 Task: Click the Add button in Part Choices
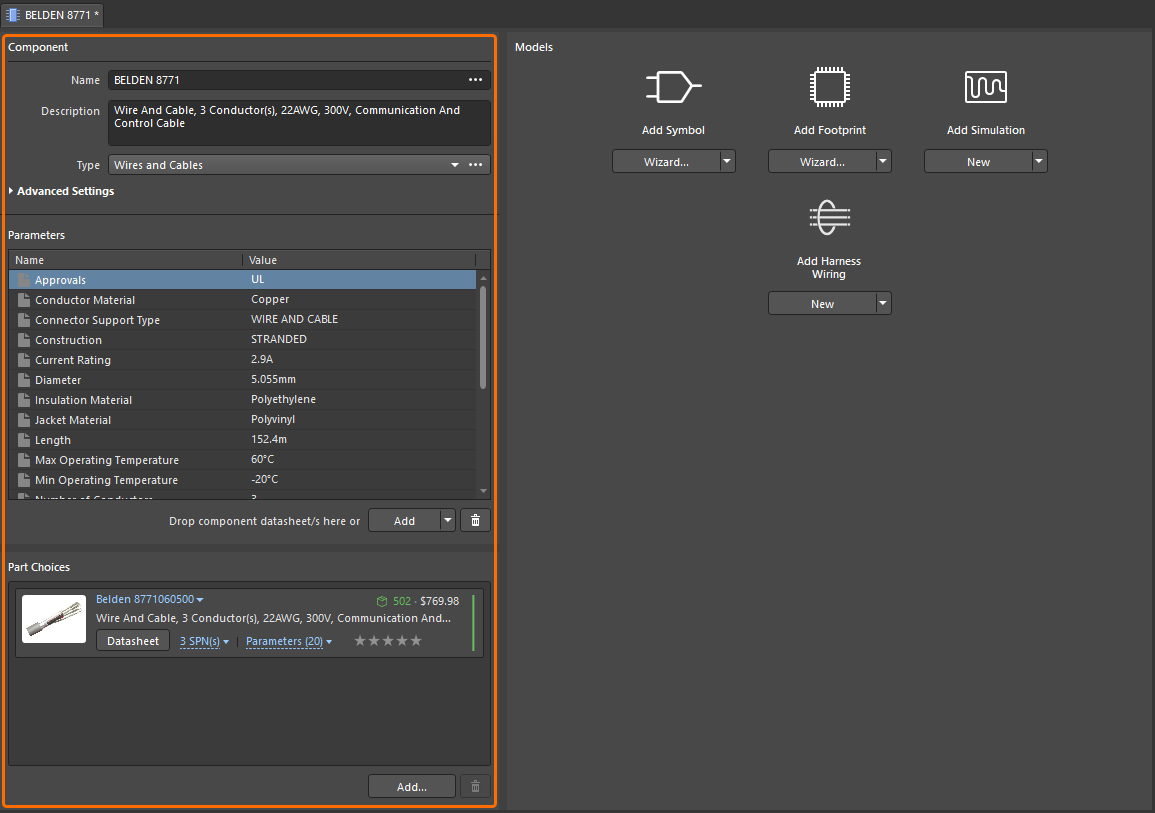click(411, 786)
